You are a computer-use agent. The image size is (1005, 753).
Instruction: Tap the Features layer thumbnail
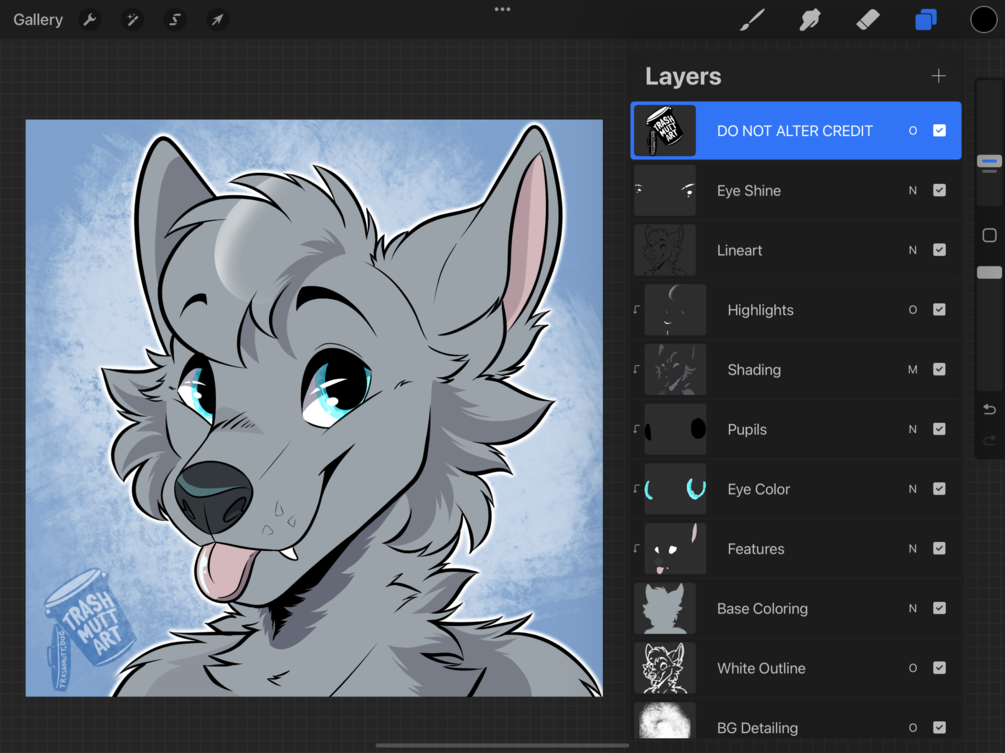[675, 549]
